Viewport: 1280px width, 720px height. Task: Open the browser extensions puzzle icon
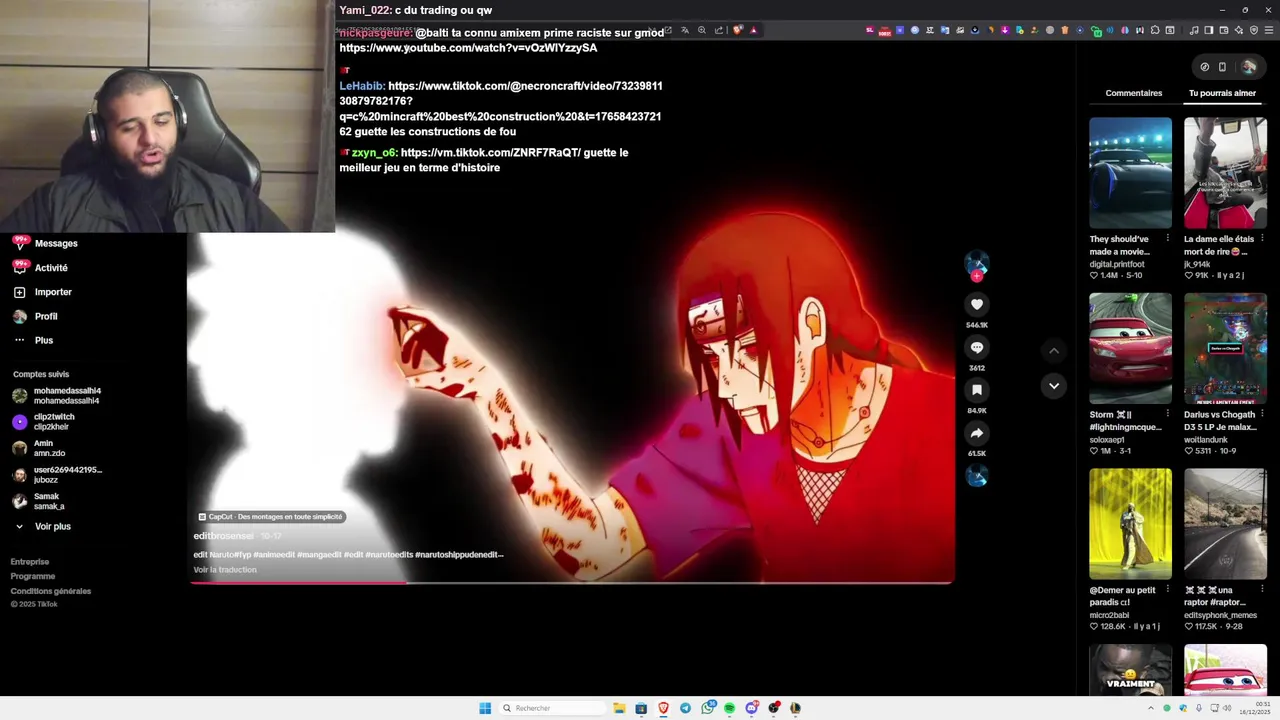coord(1155,30)
